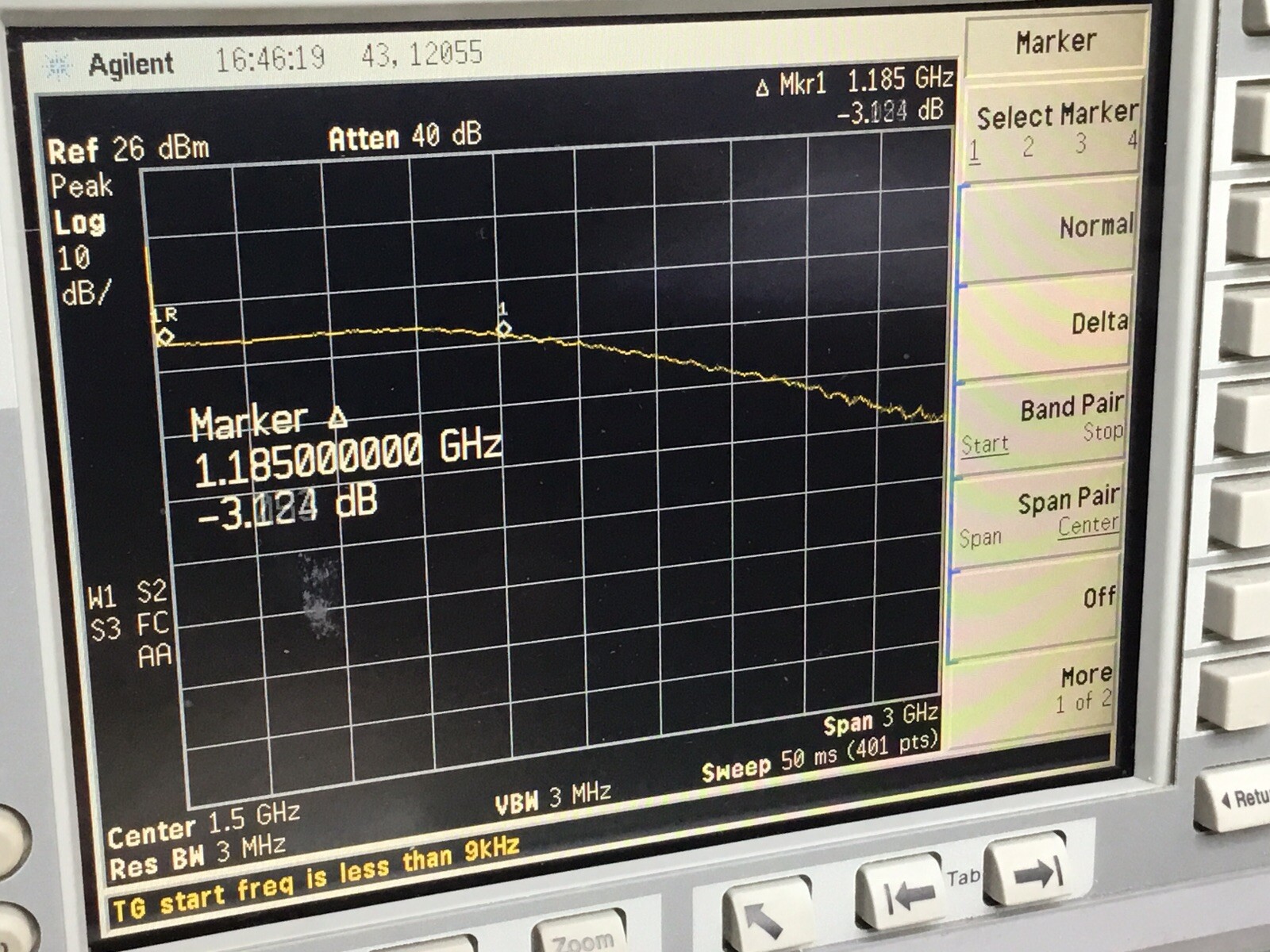
Task: Click the -3.124 dB value under Mkr1
Action: point(889,113)
